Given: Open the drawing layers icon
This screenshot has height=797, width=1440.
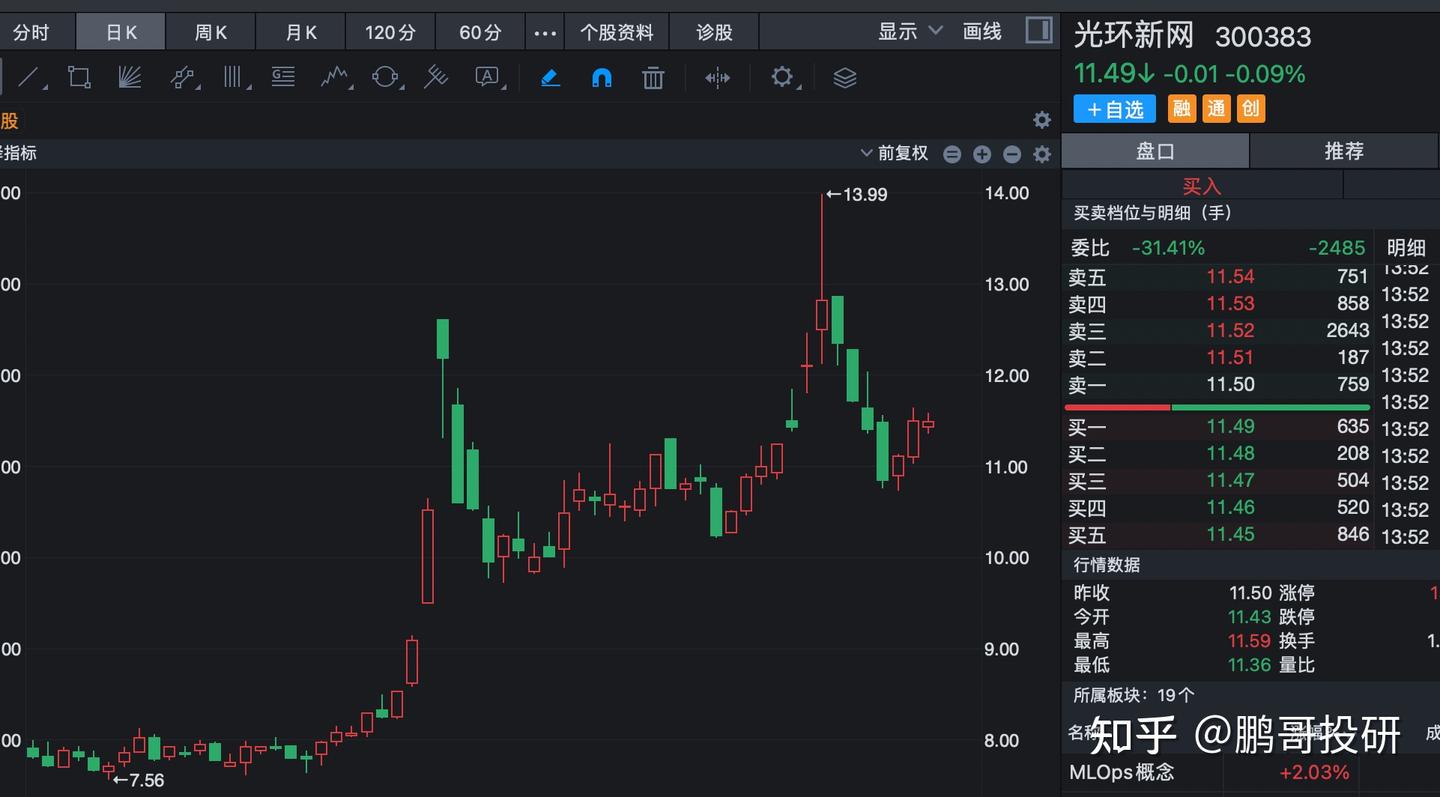Looking at the screenshot, I should pos(843,77).
